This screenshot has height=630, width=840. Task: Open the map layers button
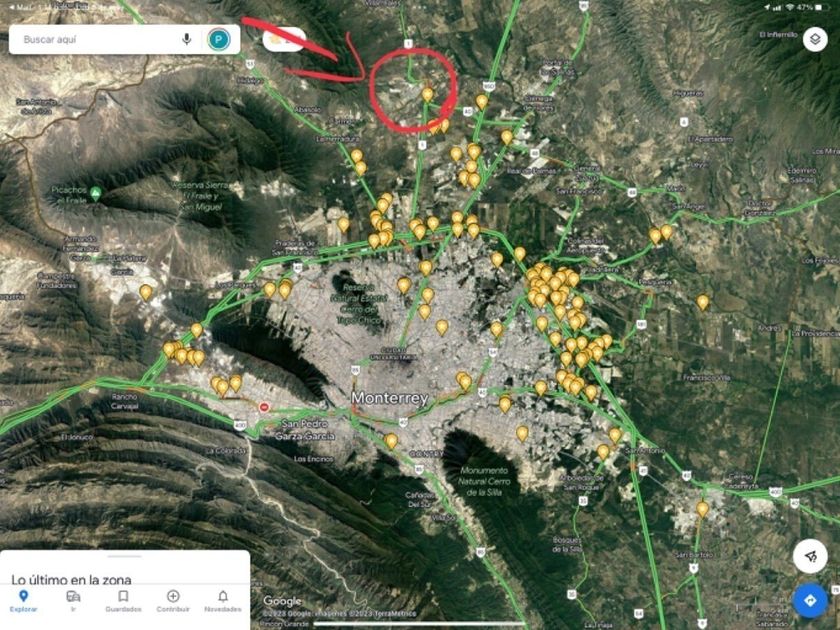pos(815,40)
